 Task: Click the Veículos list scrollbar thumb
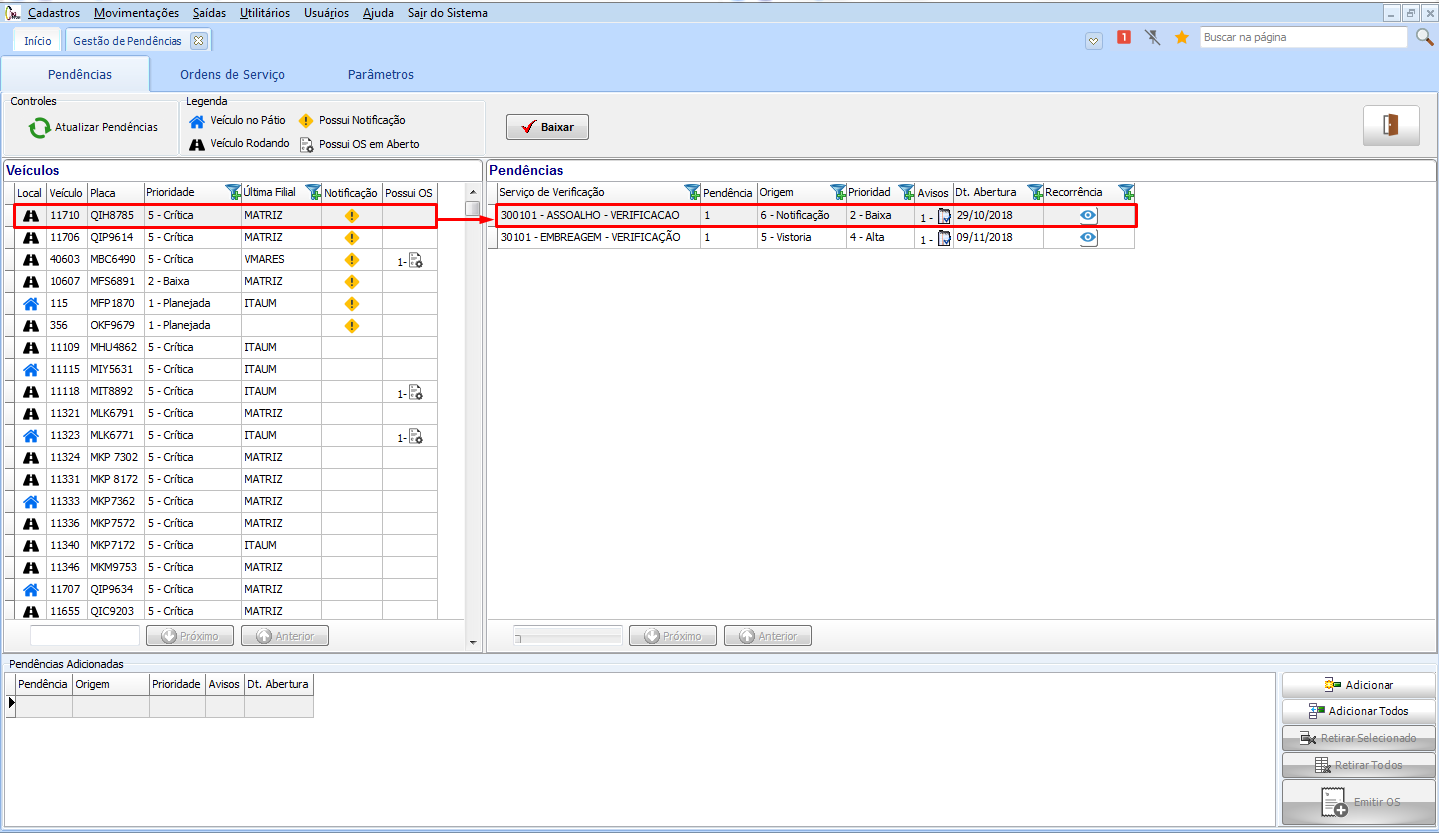tap(472, 208)
